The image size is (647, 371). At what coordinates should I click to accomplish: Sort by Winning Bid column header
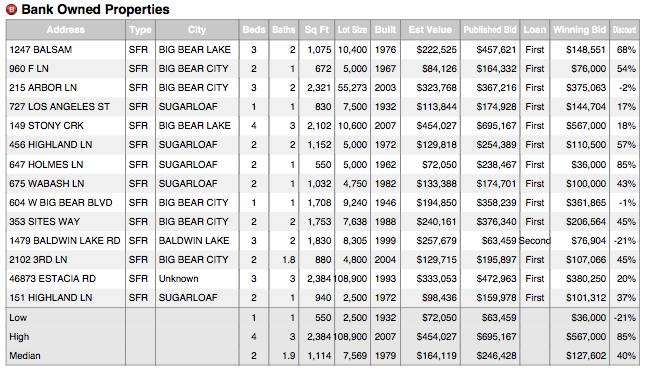pyautogui.click(x=579, y=30)
